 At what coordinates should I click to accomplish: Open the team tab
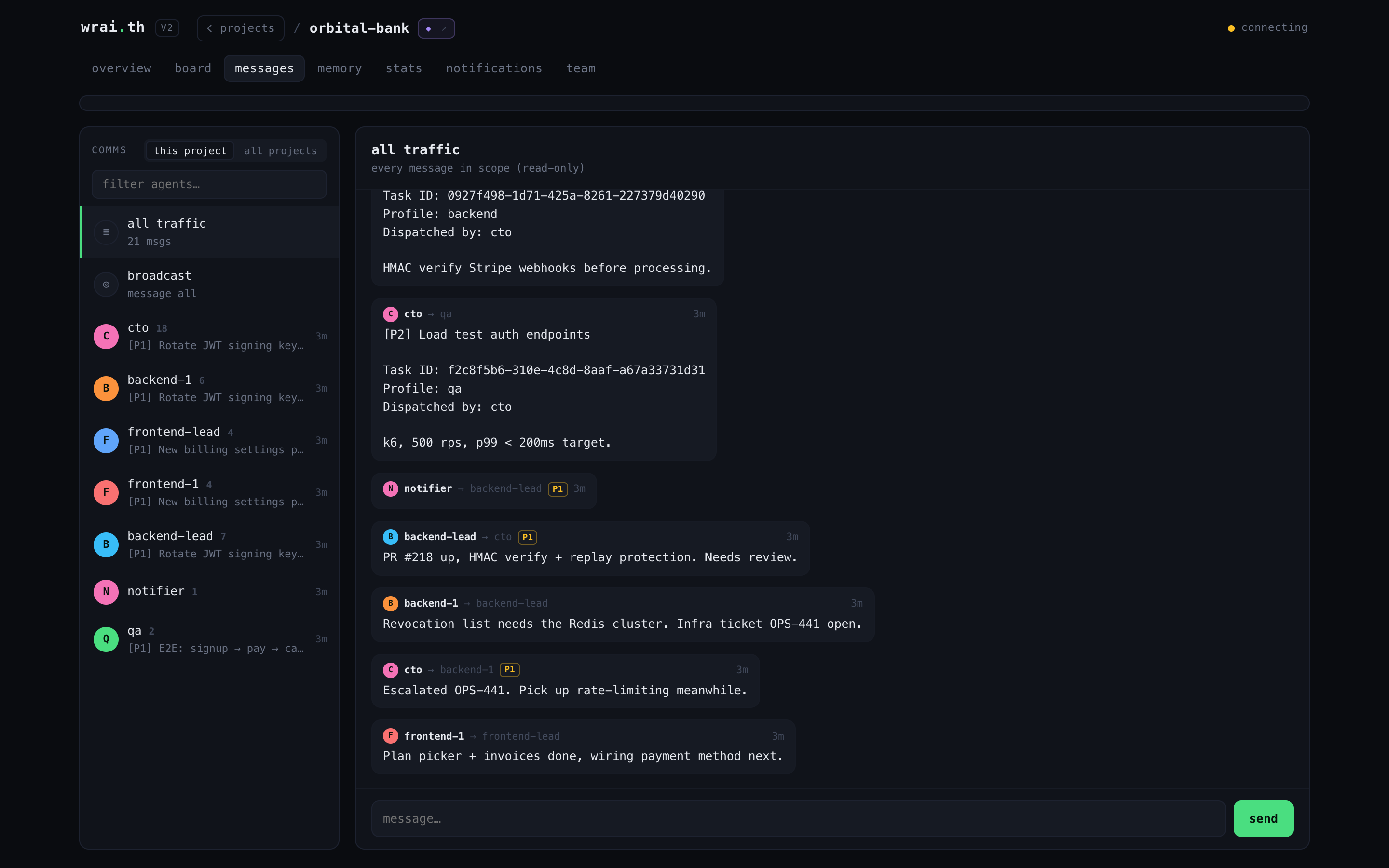pyautogui.click(x=581, y=68)
